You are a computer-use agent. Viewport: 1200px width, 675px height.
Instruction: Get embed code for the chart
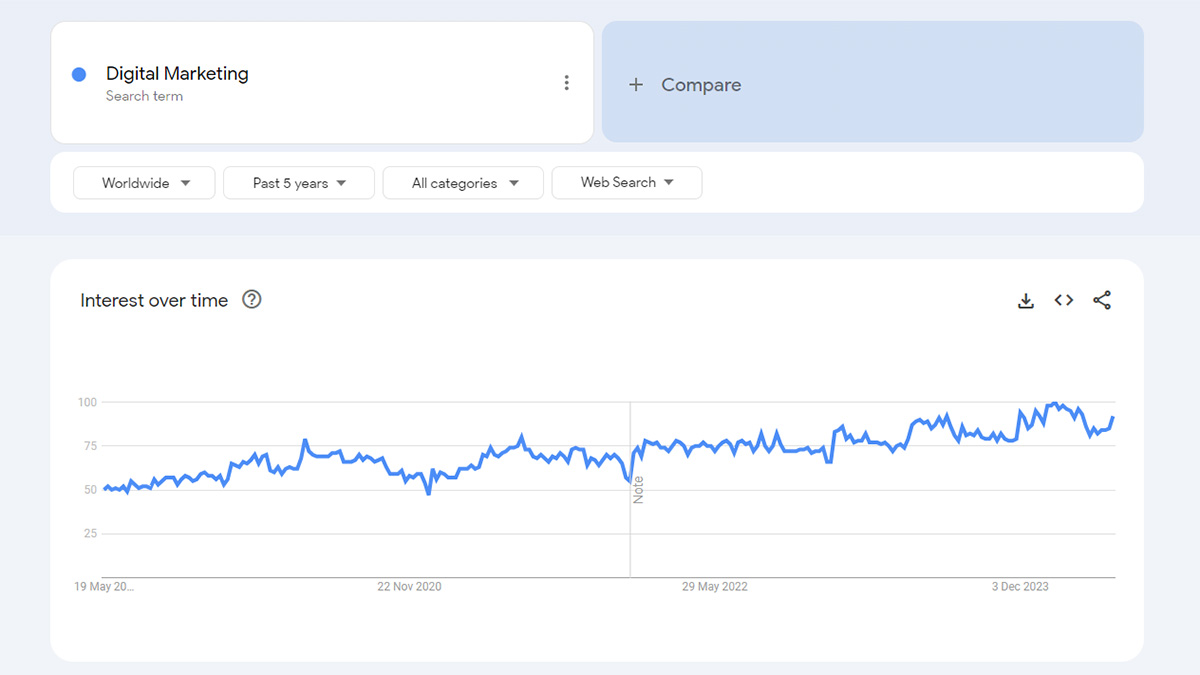point(1064,300)
